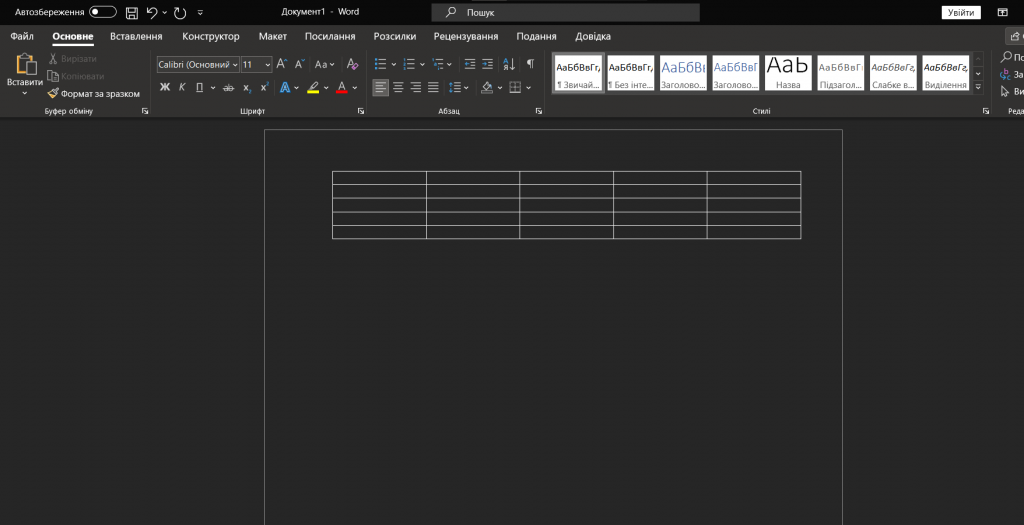Open ribbon display options icon
The height and width of the screenshot is (525, 1024).
[1002, 12]
